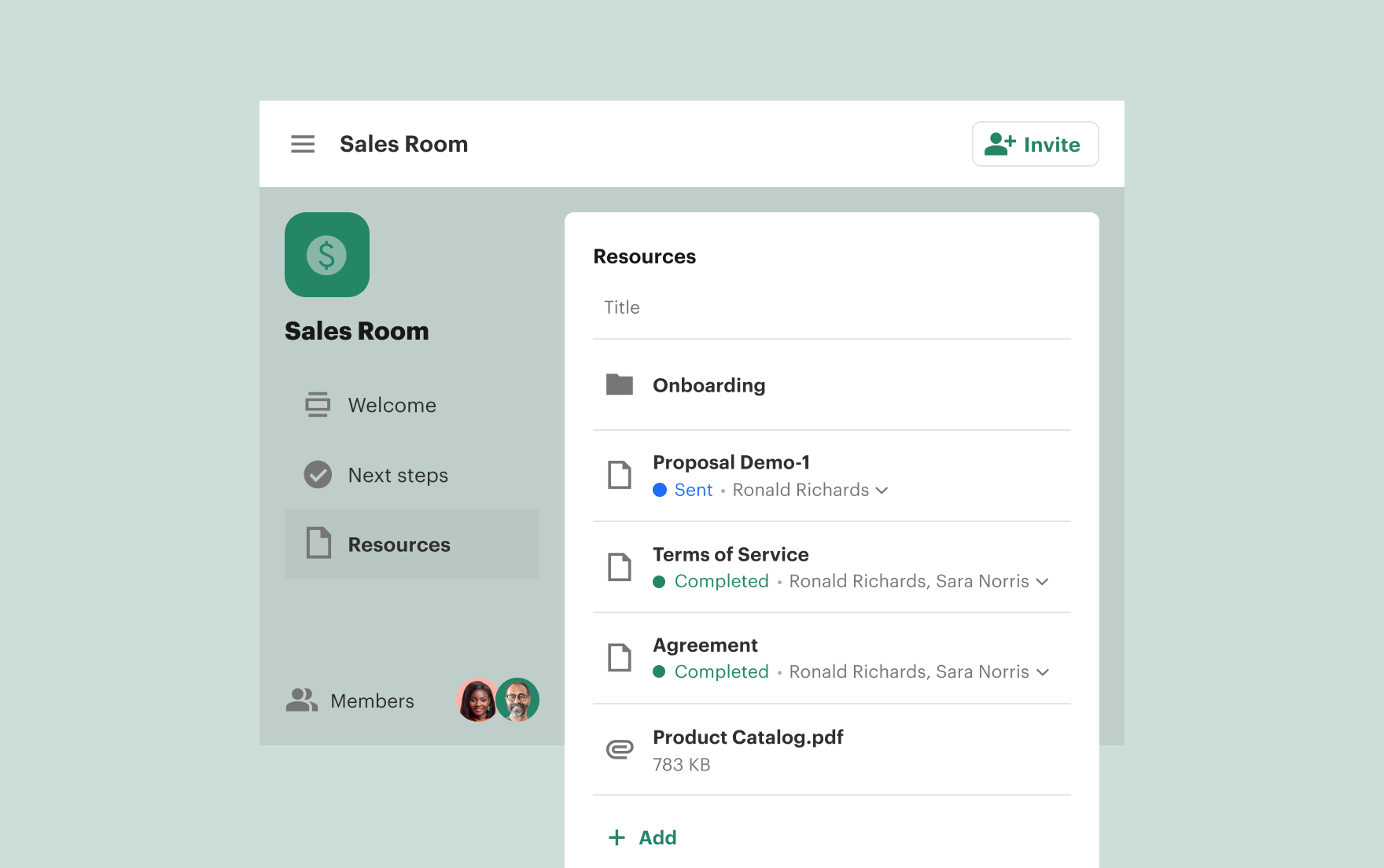Select the Resources sidebar item
The width and height of the screenshot is (1384, 868).
point(412,544)
